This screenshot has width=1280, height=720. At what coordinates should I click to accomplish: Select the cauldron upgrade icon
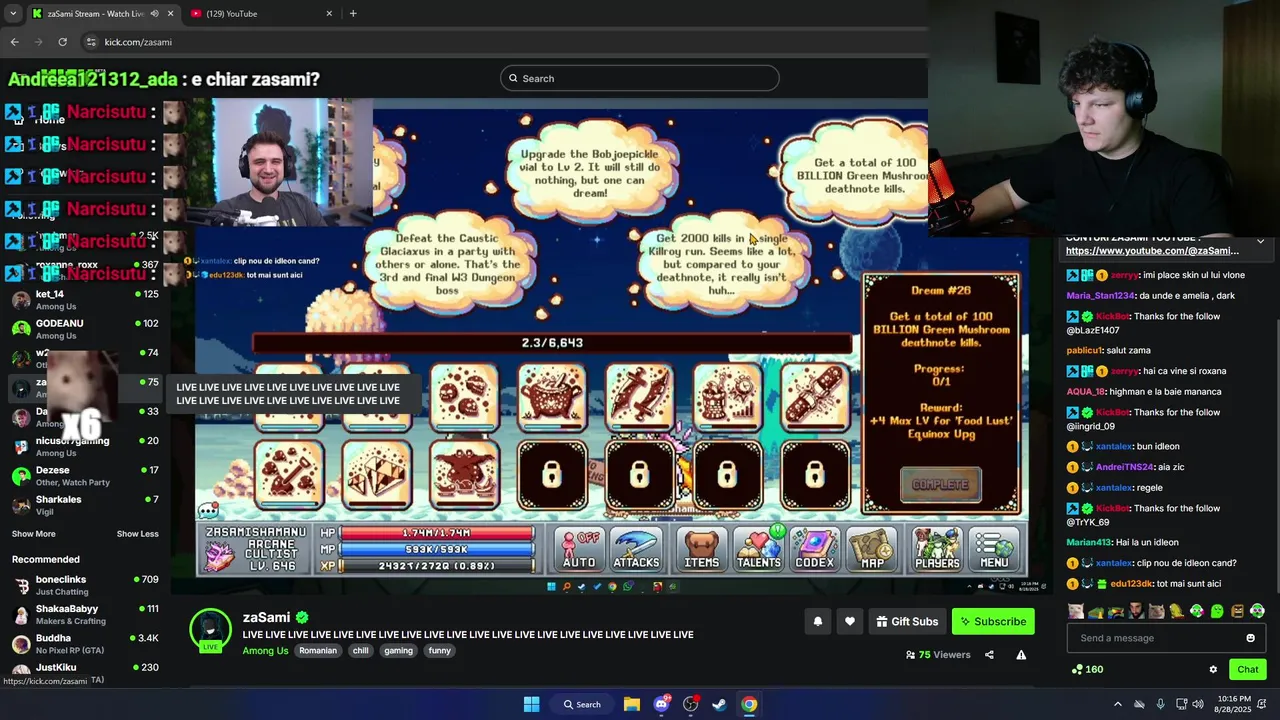coord(552,396)
